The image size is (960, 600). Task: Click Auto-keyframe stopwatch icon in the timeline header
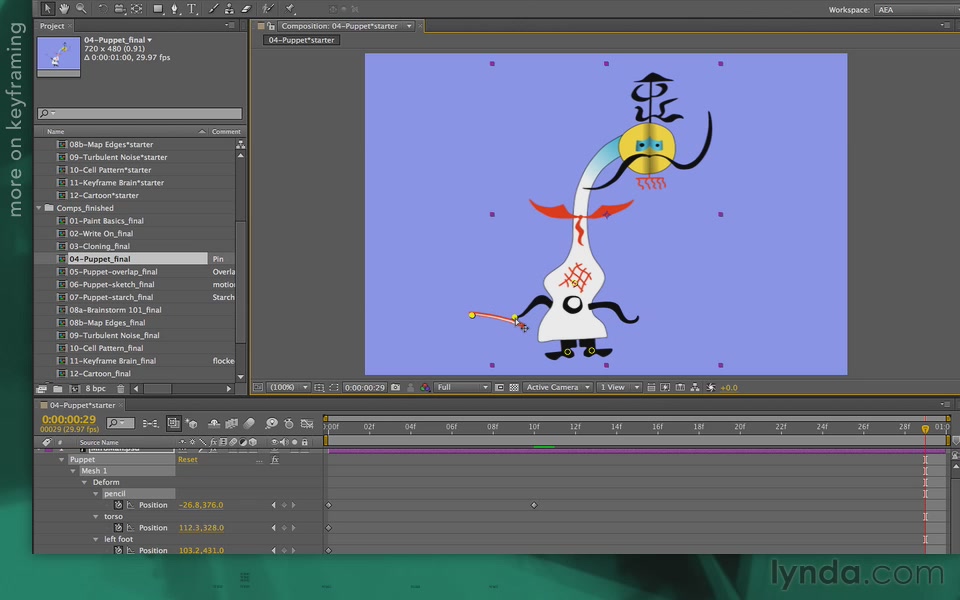pyautogui.click(x=289, y=423)
